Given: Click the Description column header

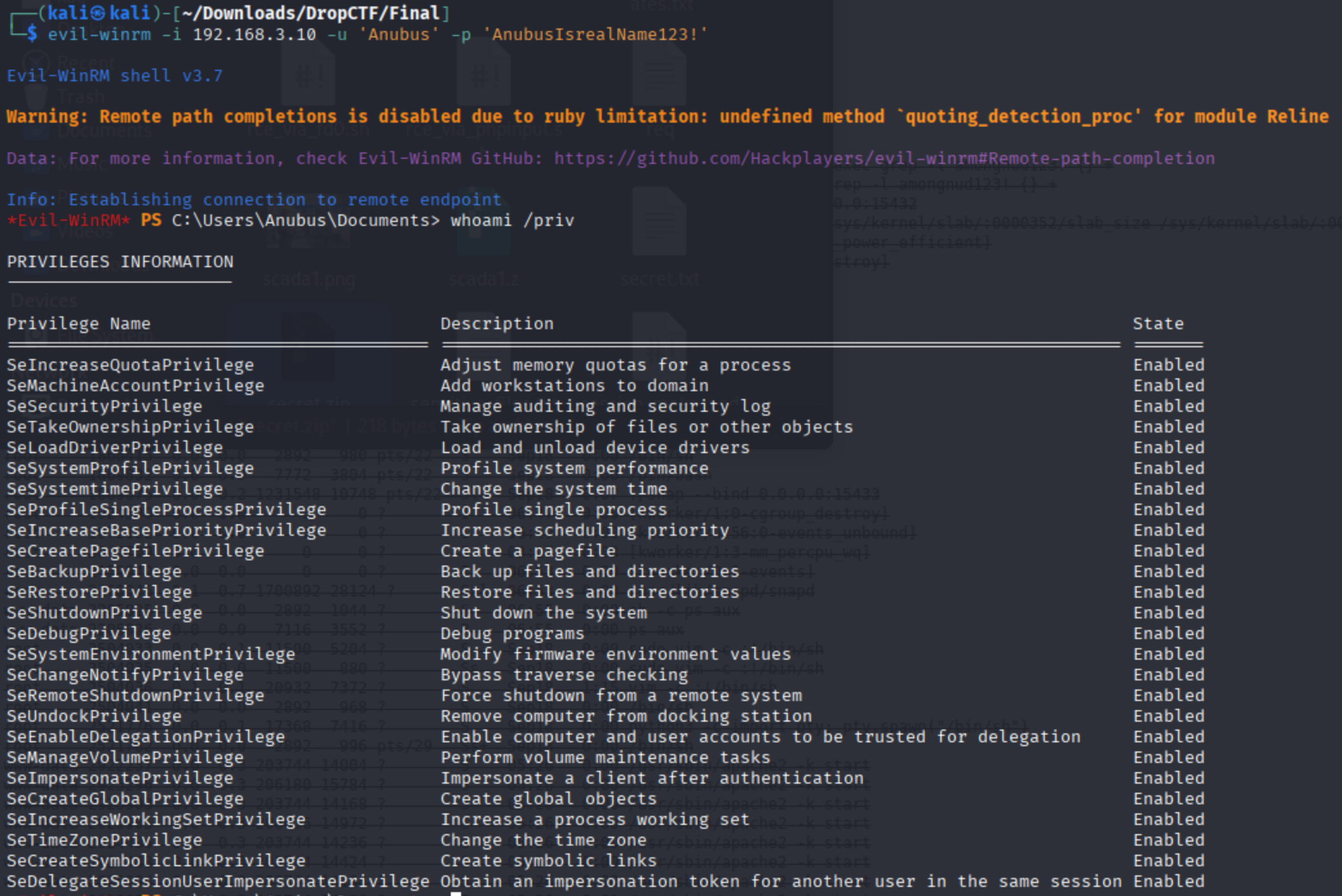Looking at the screenshot, I should click(x=497, y=324).
